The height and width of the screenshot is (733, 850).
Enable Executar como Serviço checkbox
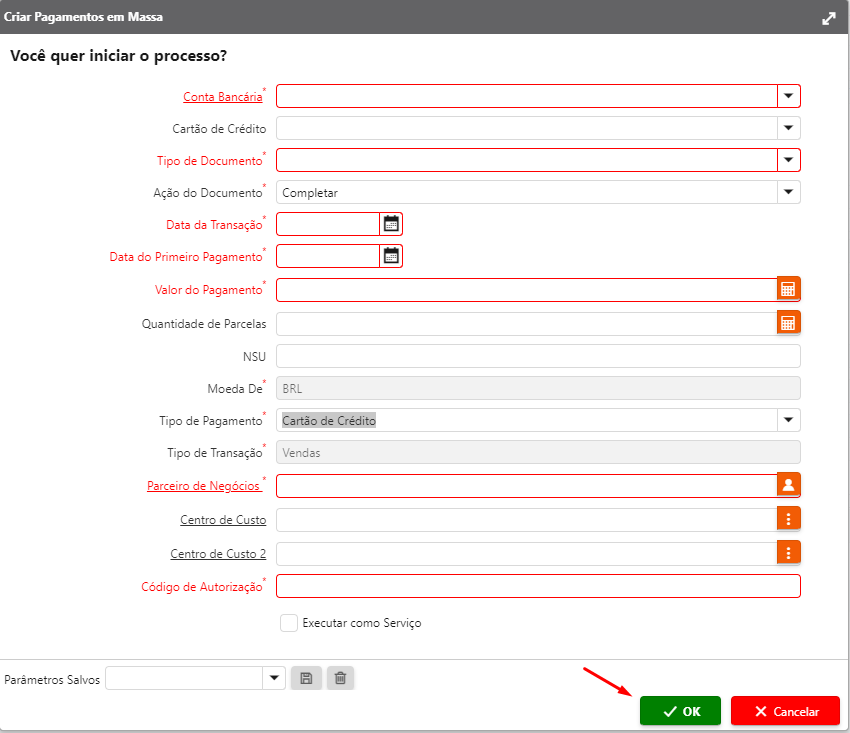pyautogui.click(x=289, y=623)
